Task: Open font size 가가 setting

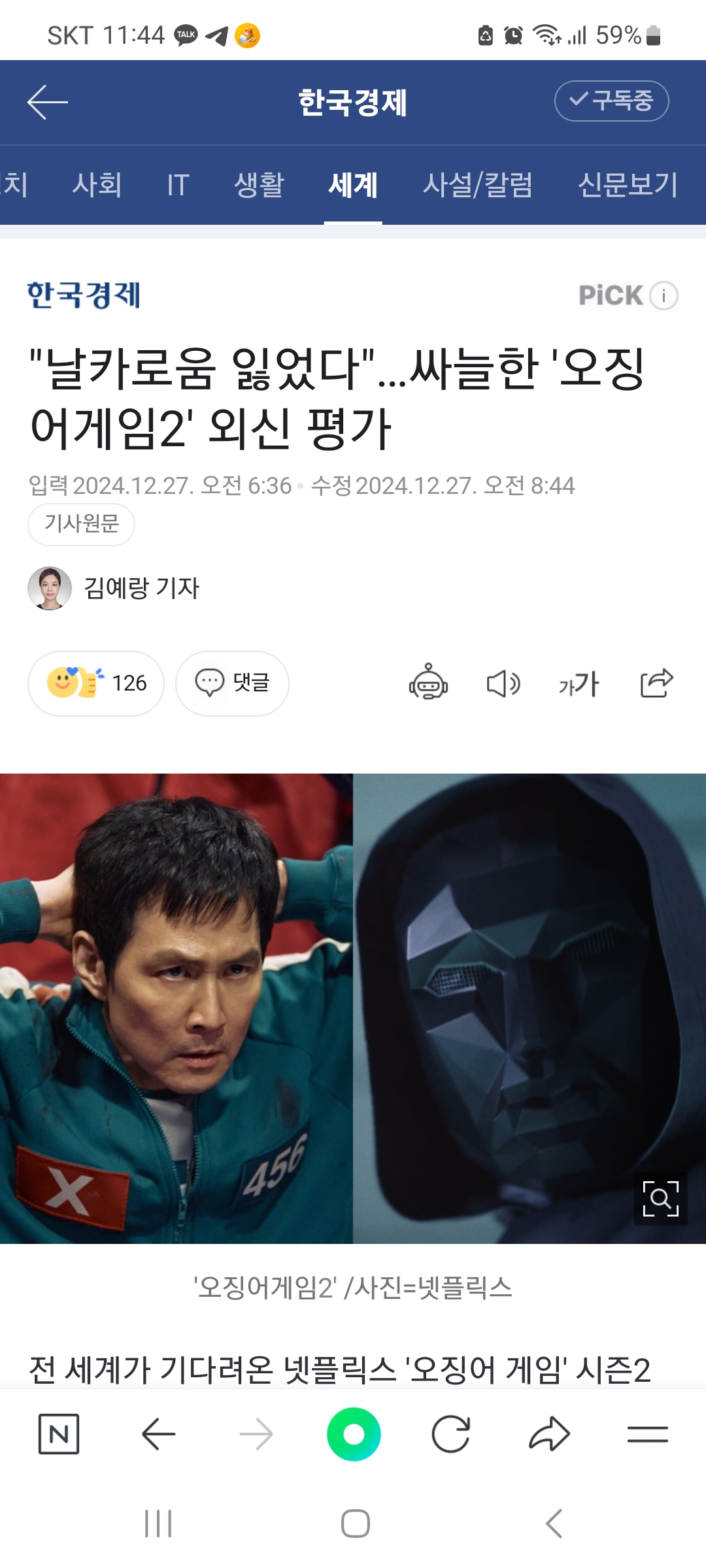Action: click(579, 683)
